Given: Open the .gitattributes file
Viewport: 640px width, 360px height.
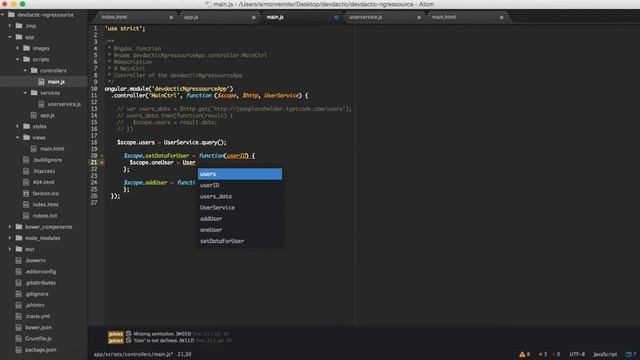Looking at the screenshot, I should click(40, 283).
